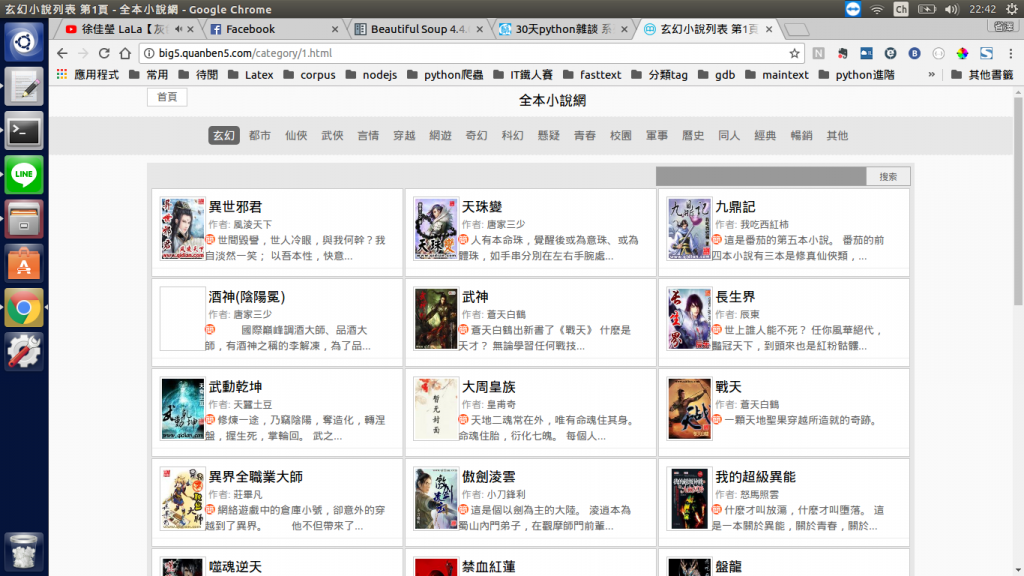The height and width of the screenshot is (576, 1024).
Task: Select the 歷史 category
Action: (693, 136)
